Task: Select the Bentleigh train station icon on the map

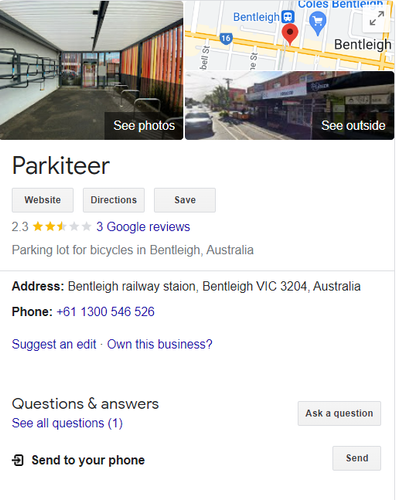Action: point(288,16)
